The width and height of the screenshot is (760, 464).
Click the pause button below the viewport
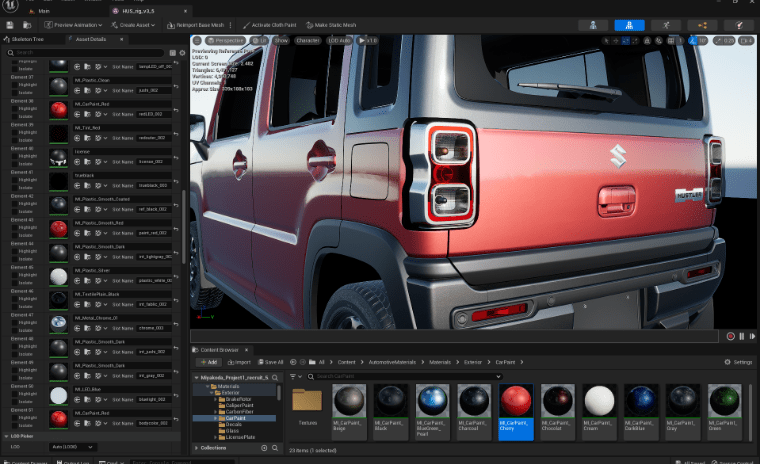[742, 336]
